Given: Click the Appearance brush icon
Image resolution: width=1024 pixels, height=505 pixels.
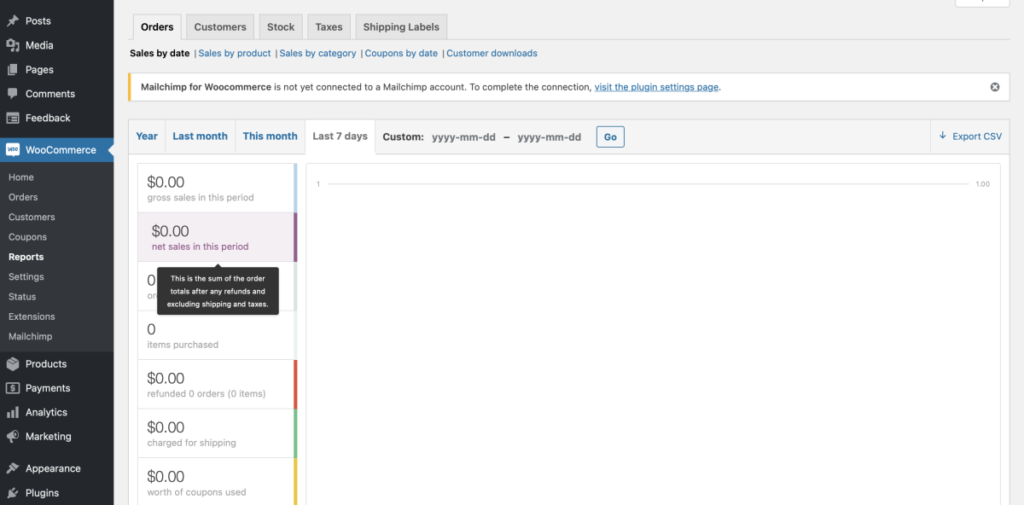Looking at the screenshot, I should 12,468.
